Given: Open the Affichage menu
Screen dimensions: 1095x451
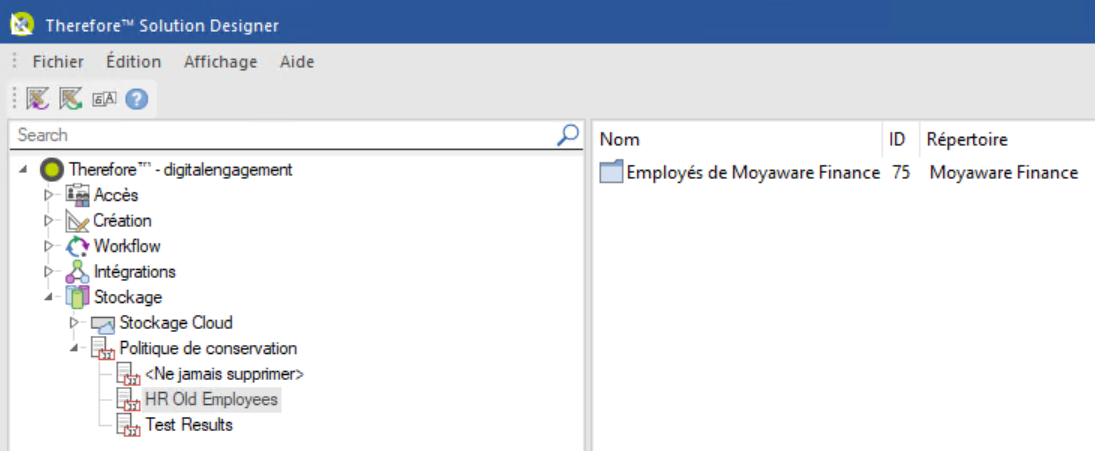Looking at the screenshot, I should 220,62.
